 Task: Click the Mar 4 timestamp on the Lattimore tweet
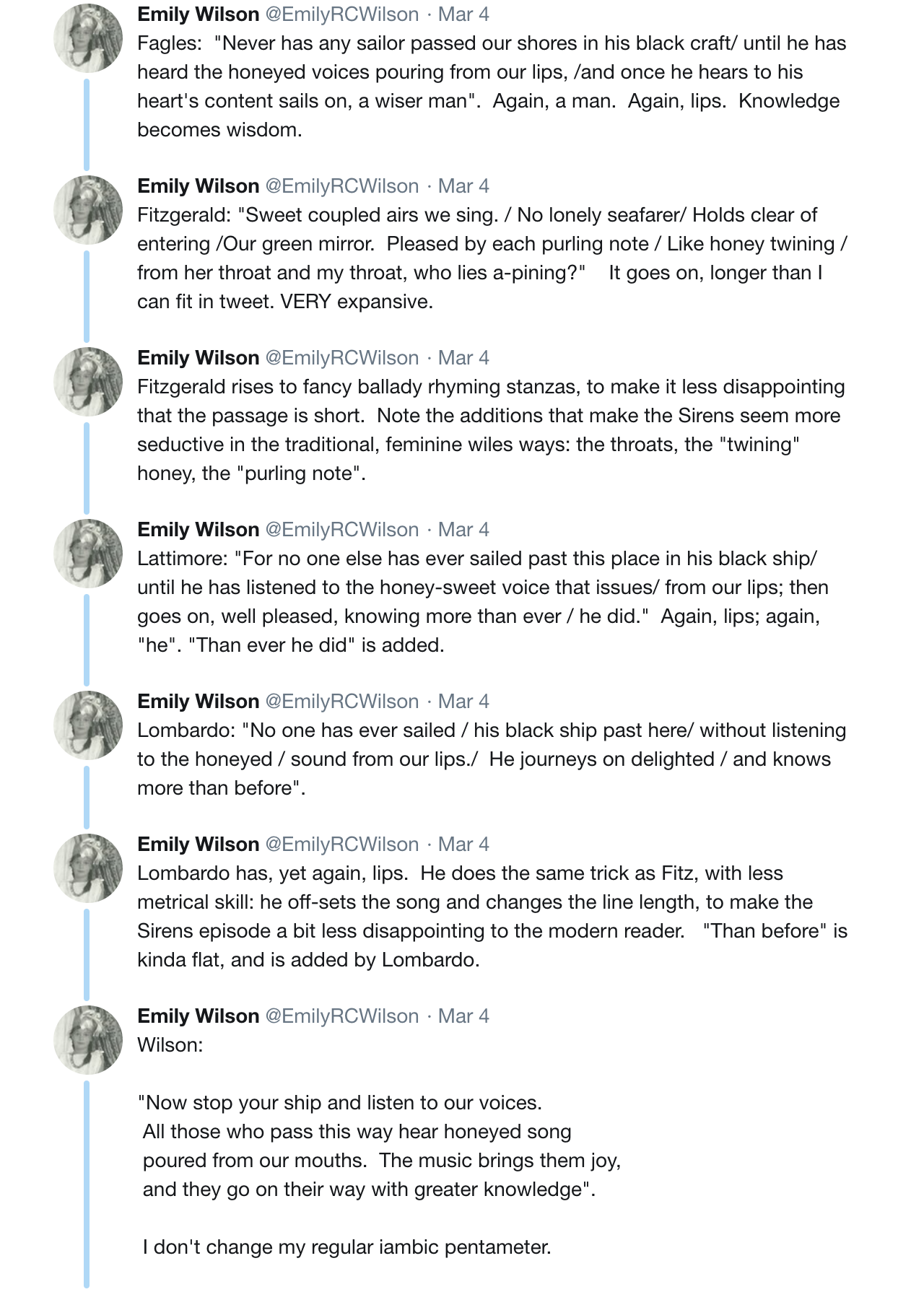click(x=463, y=530)
